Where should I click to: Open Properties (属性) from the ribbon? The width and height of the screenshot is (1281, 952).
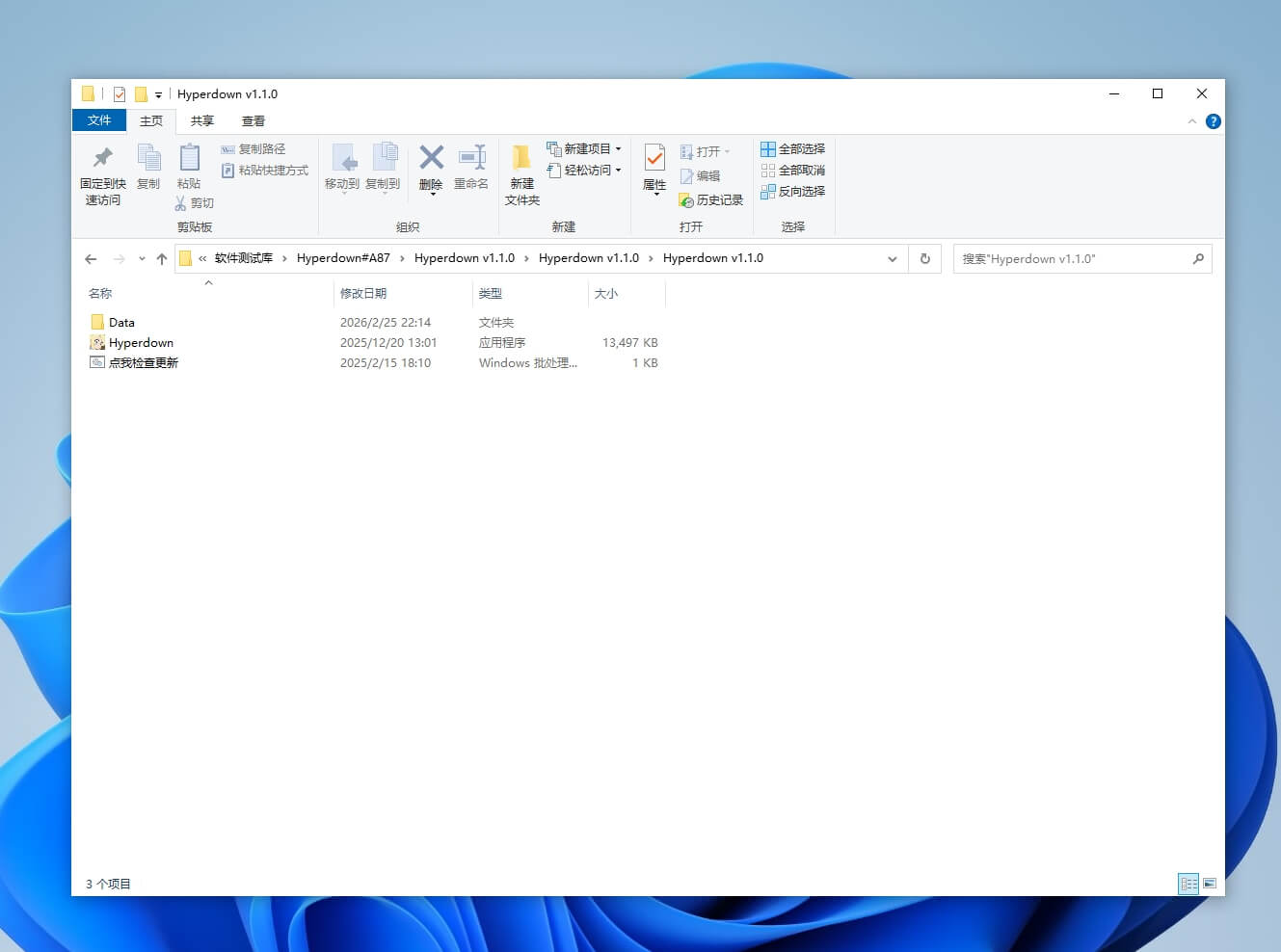pos(654,159)
